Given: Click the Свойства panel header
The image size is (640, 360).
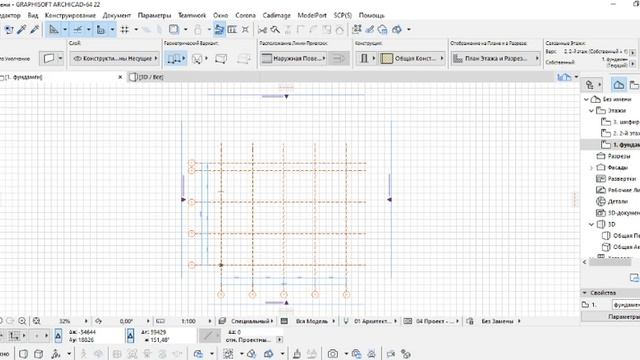Looking at the screenshot, I should click(x=610, y=293).
